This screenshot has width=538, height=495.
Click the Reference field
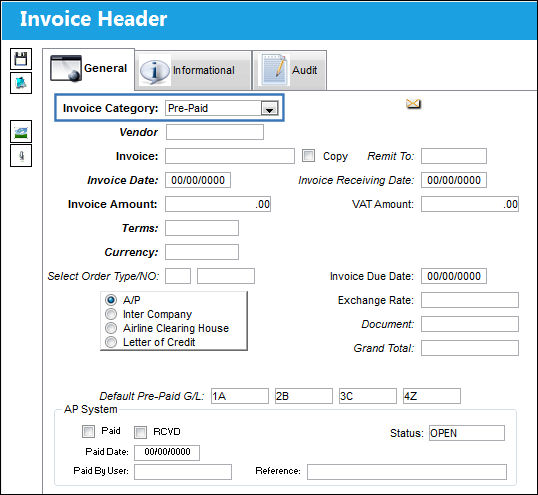[x=407, y=472]
